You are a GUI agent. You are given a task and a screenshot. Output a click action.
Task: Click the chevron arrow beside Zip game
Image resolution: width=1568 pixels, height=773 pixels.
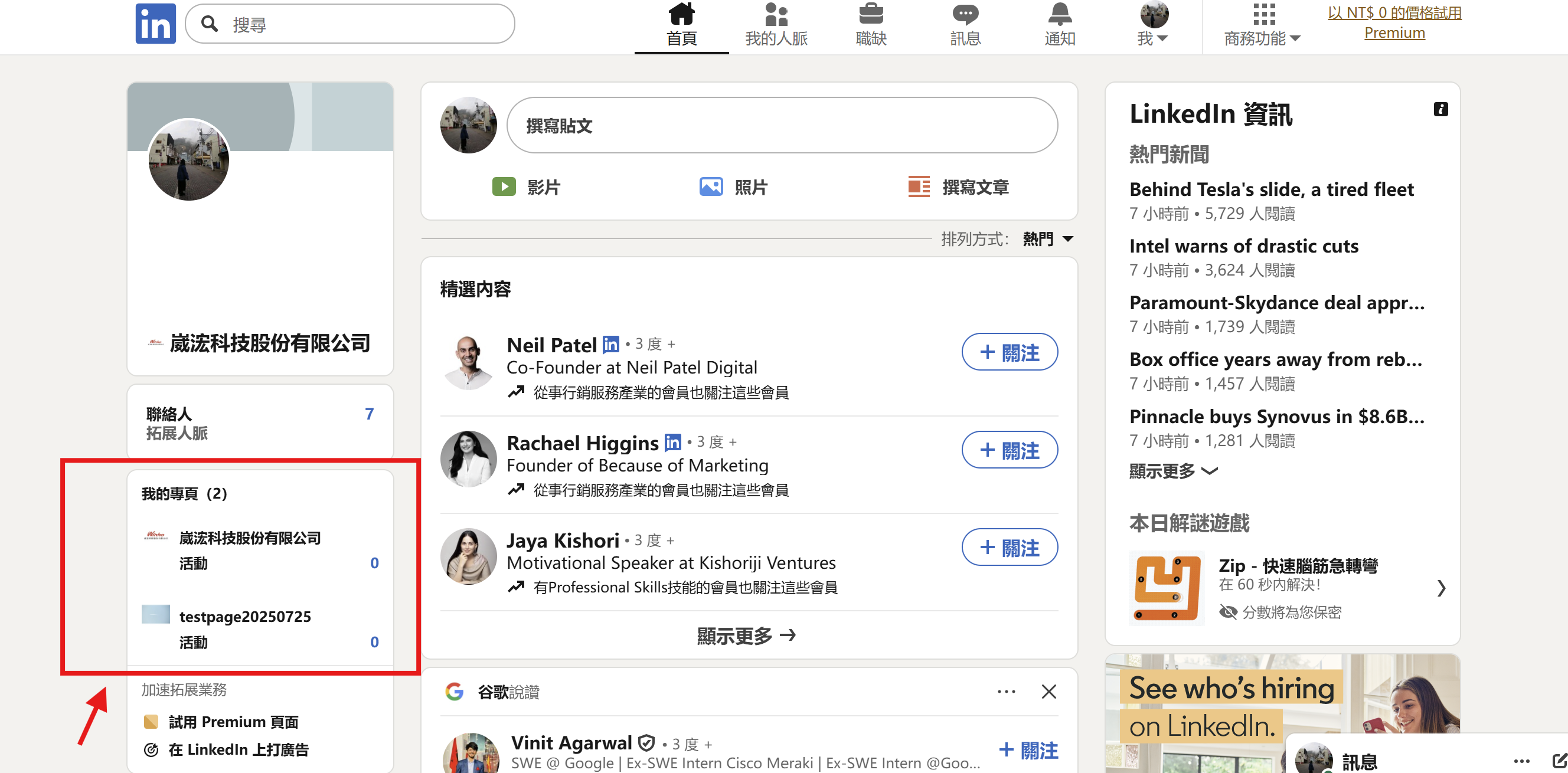pos(1441,588)
